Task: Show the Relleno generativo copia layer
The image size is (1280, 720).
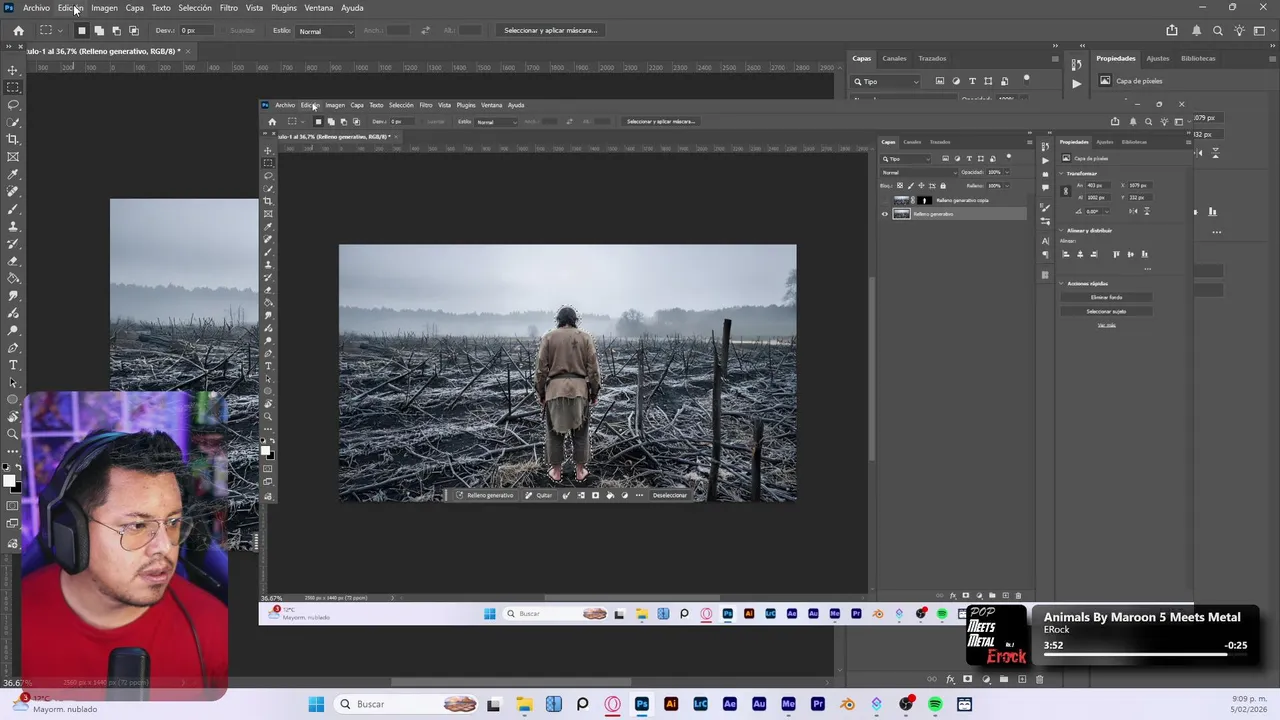Action: [884, 200]
